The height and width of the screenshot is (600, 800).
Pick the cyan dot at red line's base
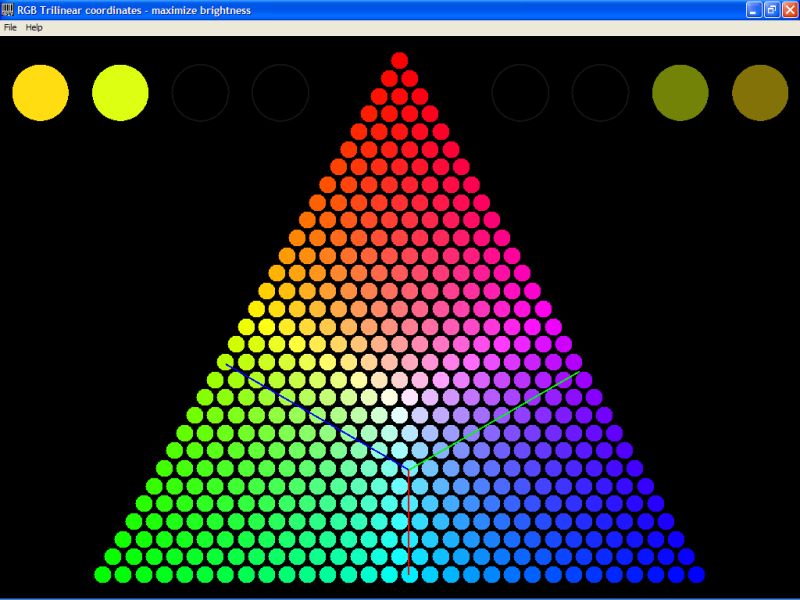pyautogui.click(x=409, y=574)
